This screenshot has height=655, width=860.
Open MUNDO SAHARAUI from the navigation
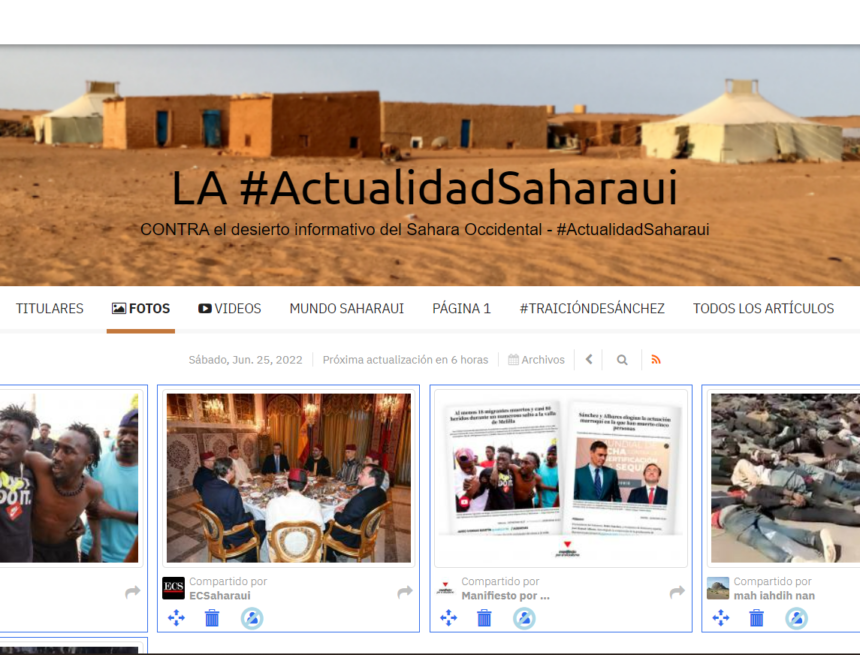point(346,309)
